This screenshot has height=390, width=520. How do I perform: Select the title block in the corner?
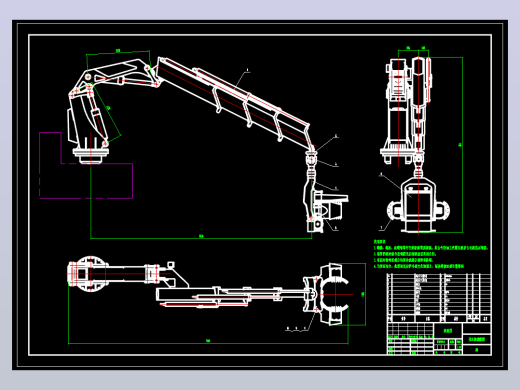[439, 338]
